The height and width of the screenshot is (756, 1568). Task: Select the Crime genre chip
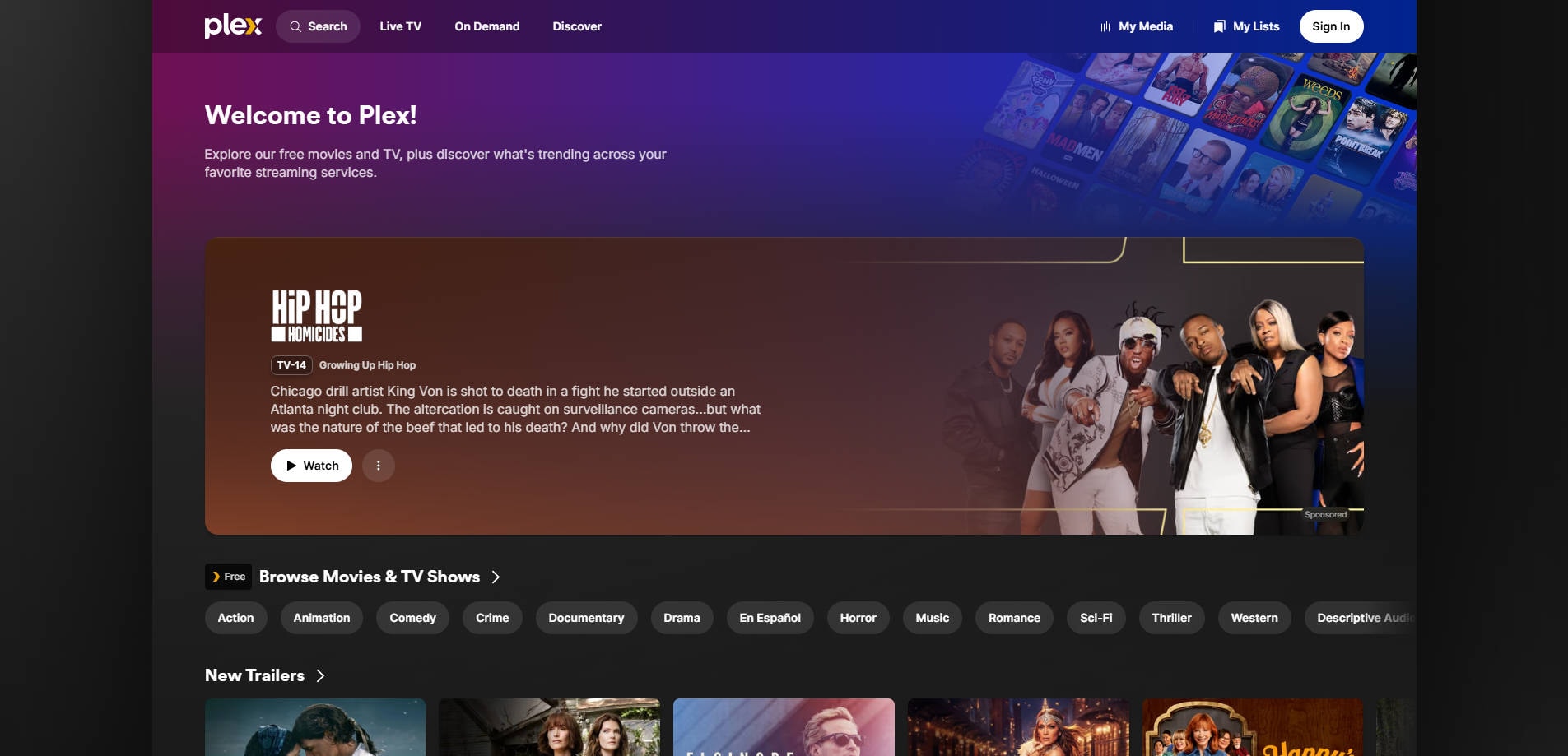[492, 618]
